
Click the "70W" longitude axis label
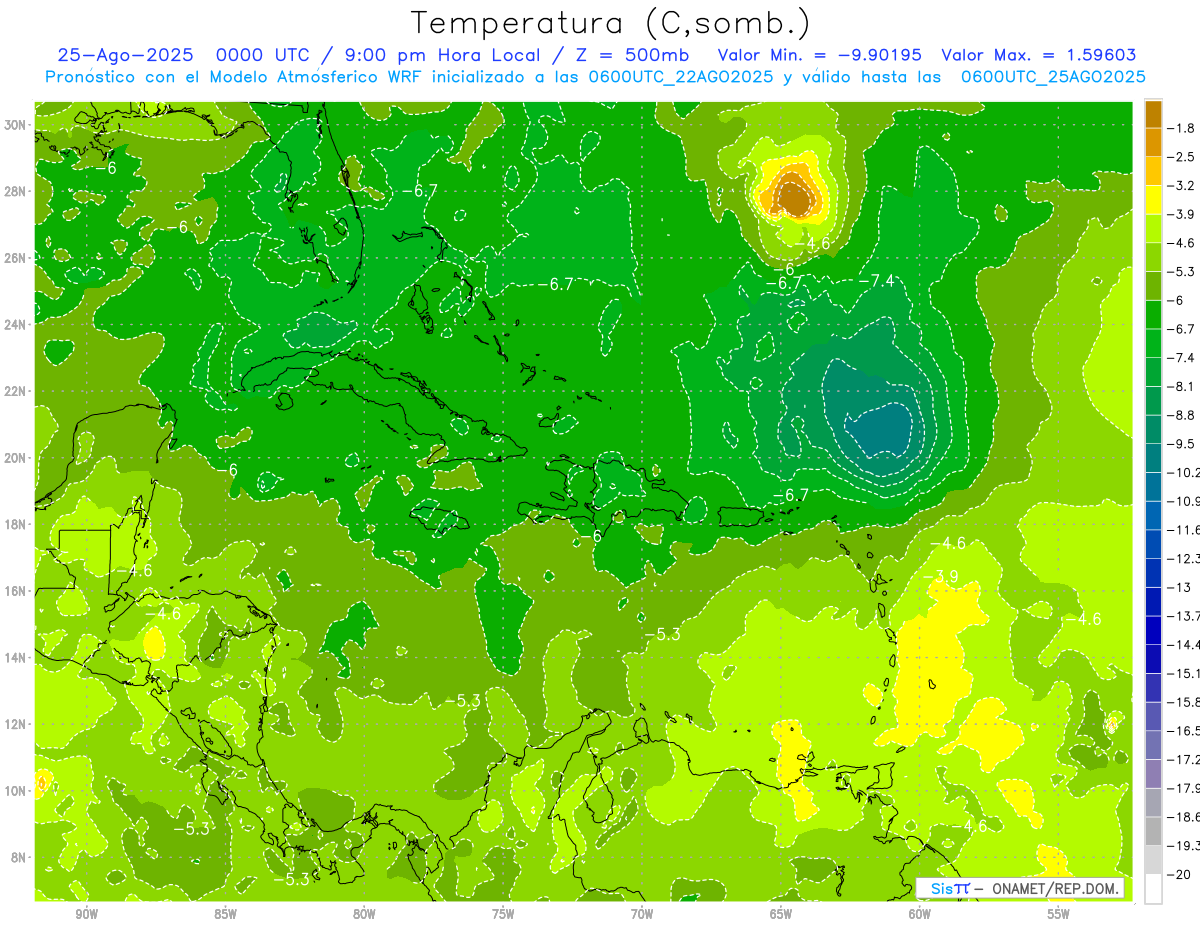(x=642, y=914)
